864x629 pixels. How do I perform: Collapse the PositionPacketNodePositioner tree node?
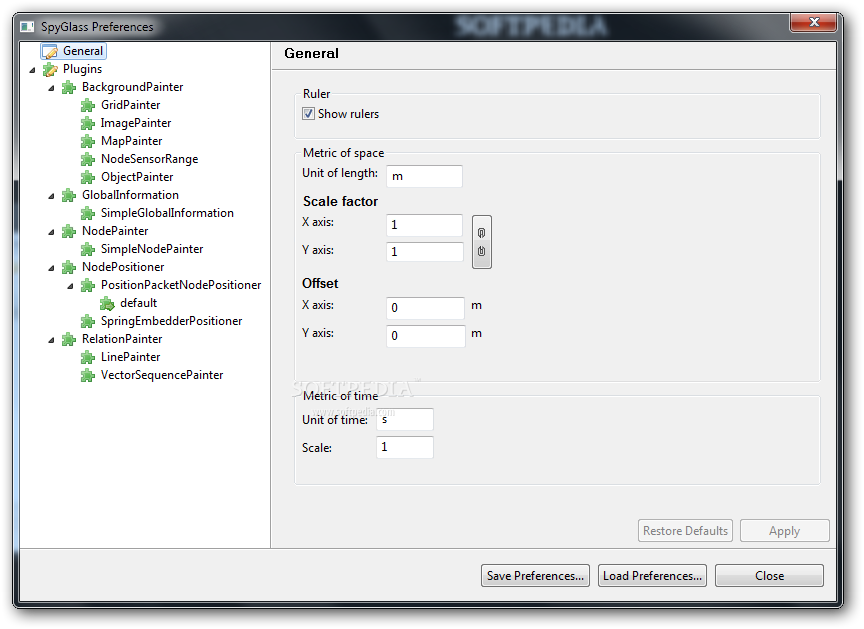70,286
